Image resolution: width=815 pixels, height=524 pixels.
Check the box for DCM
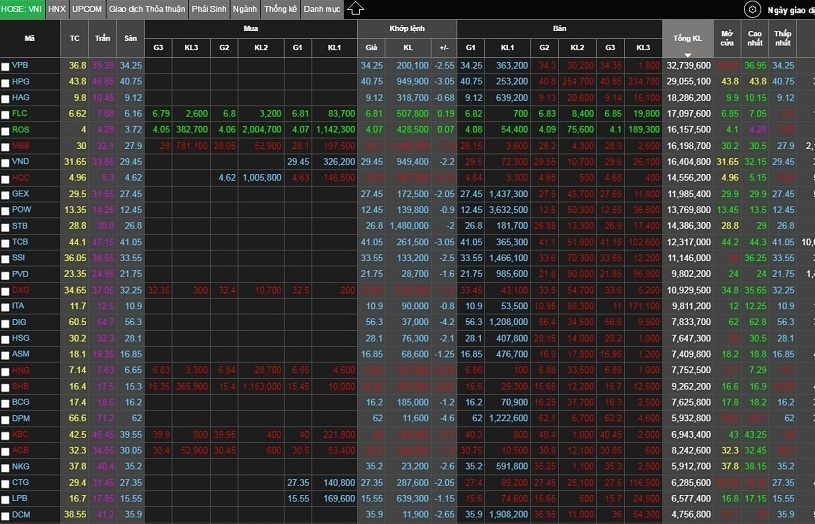[6, 514]
